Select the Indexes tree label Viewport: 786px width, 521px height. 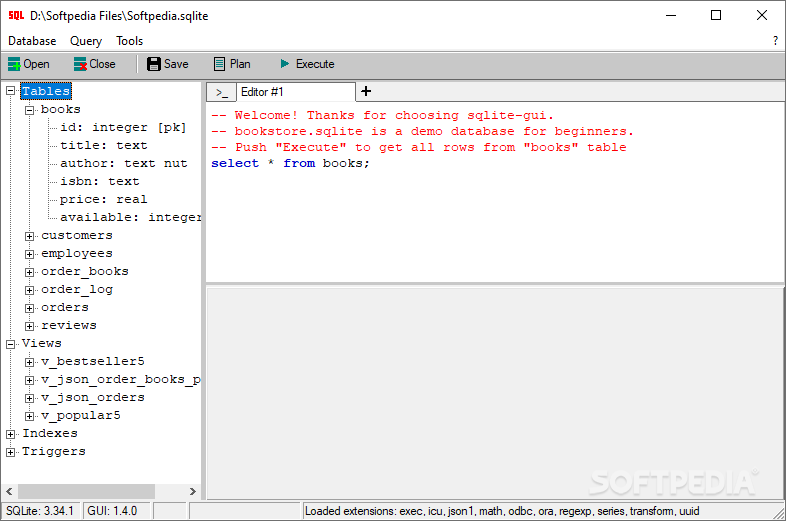click(50, 433)
